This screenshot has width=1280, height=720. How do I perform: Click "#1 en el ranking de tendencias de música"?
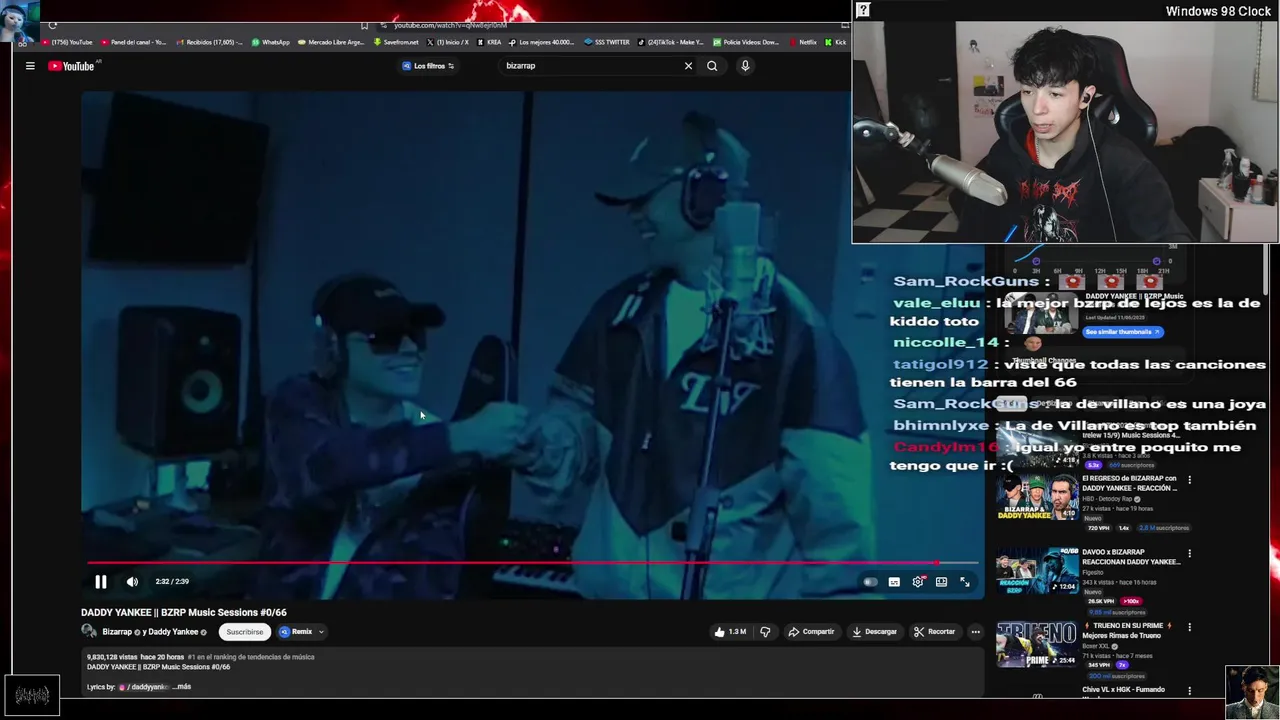pos(251,657)
